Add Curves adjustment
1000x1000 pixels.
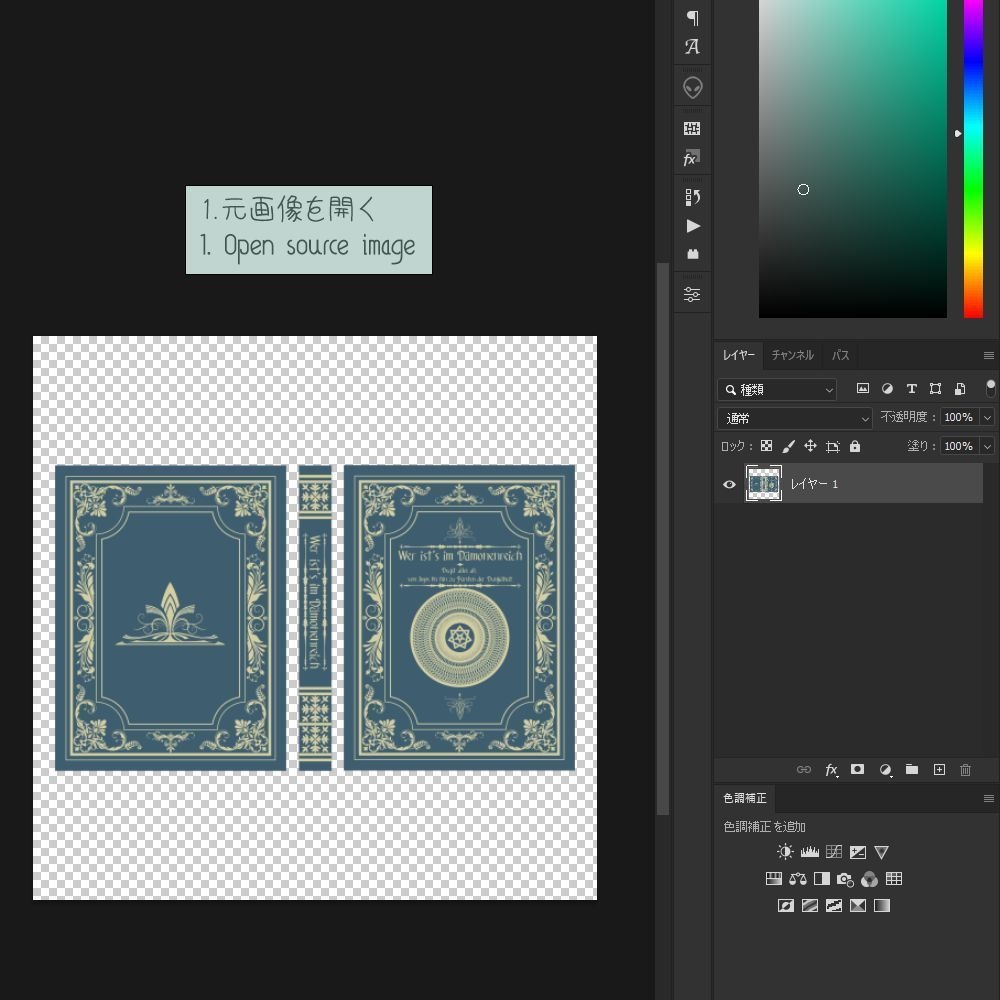tap(834, 852)
